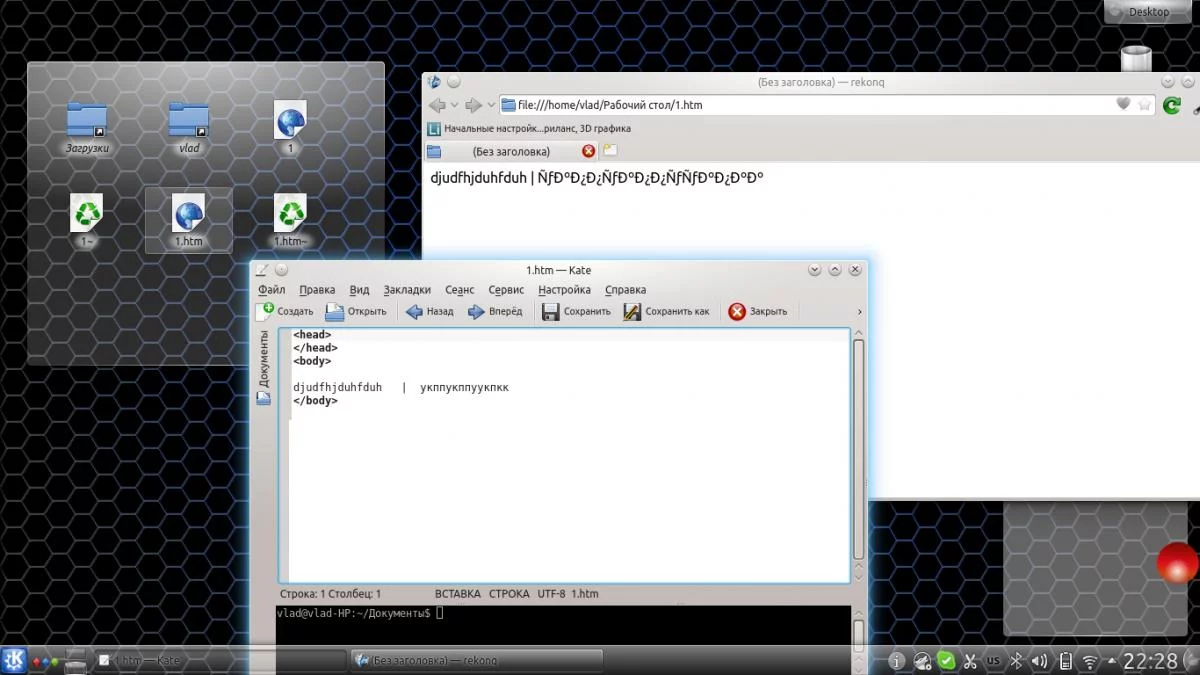Click the Открыть (Open) toolbar icon
Screen dimensions: 1200x675
coord(335,312)
